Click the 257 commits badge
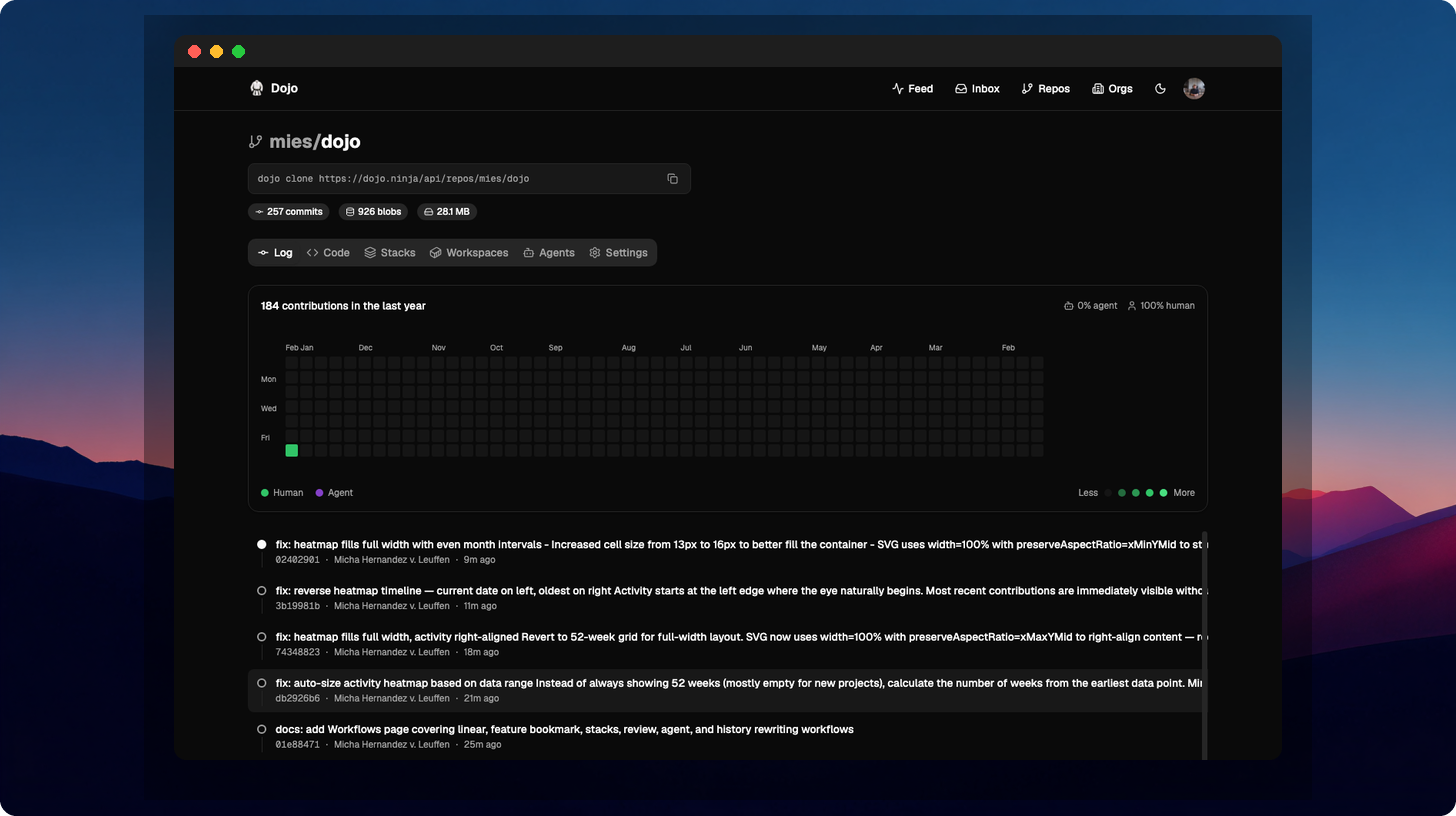 pyautogui.click(x=288, y=211)
